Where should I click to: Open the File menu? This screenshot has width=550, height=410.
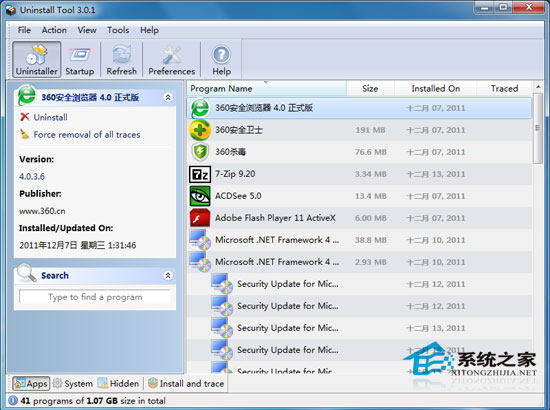coord(24,30)
